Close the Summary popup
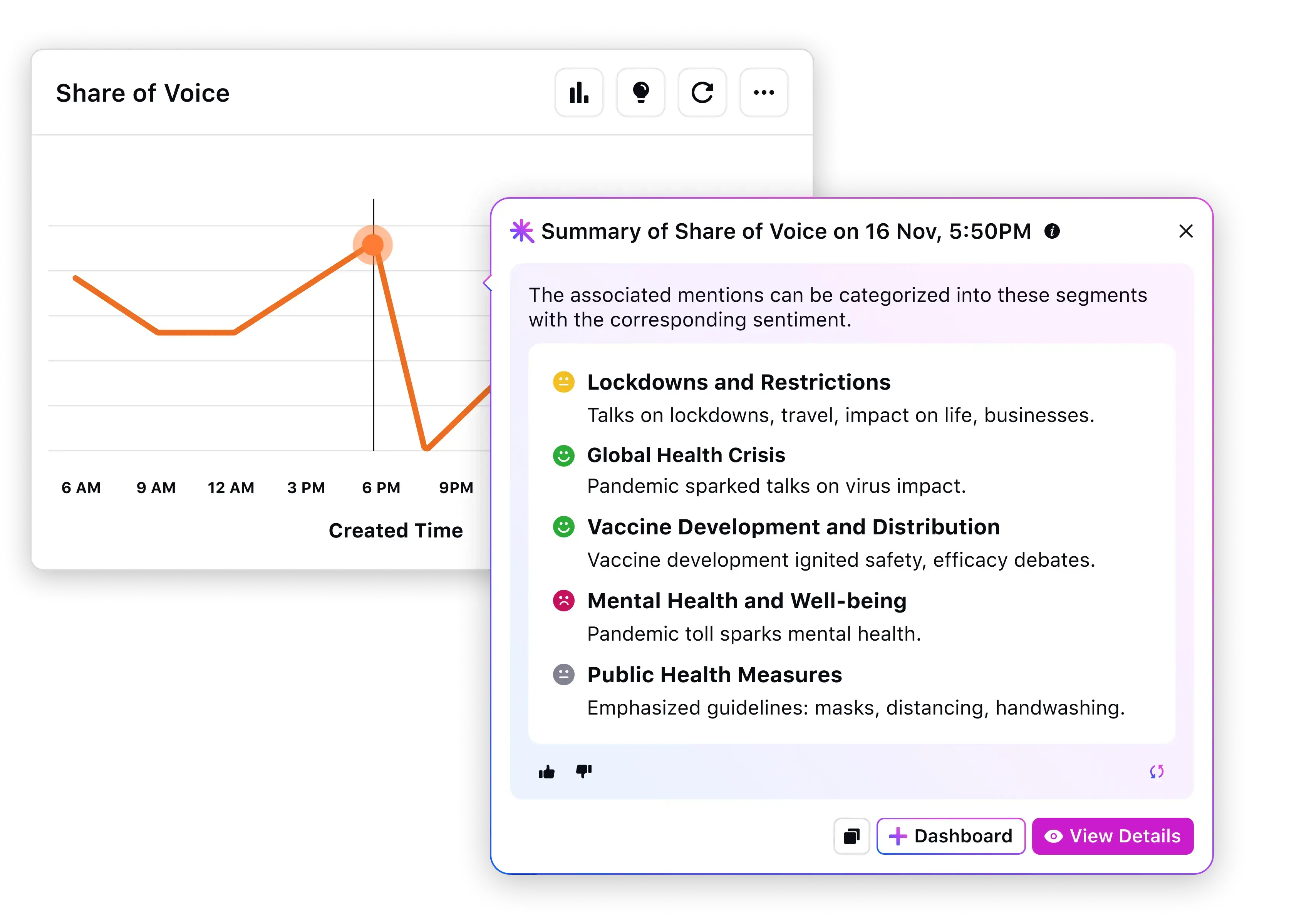 (1185, 231)
